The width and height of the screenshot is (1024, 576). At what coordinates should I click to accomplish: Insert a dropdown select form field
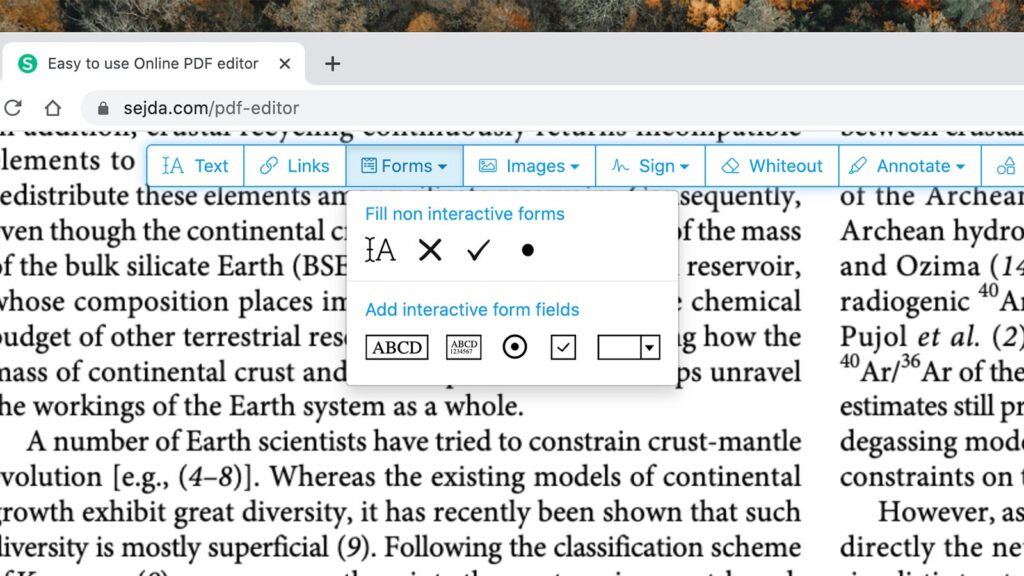point(628,347)
